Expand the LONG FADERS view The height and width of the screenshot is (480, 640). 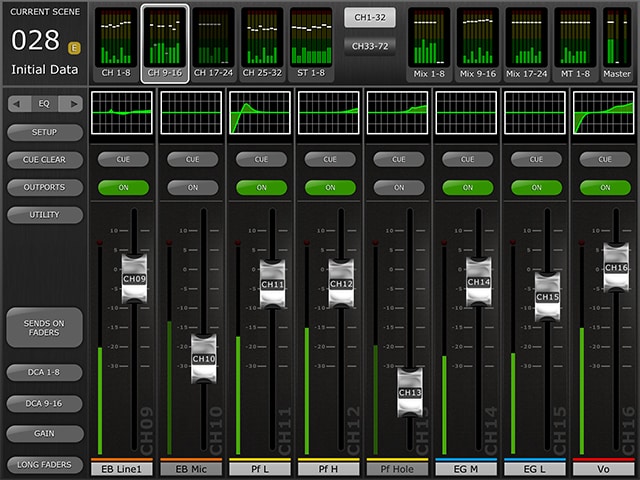click(x=44, y=465)
